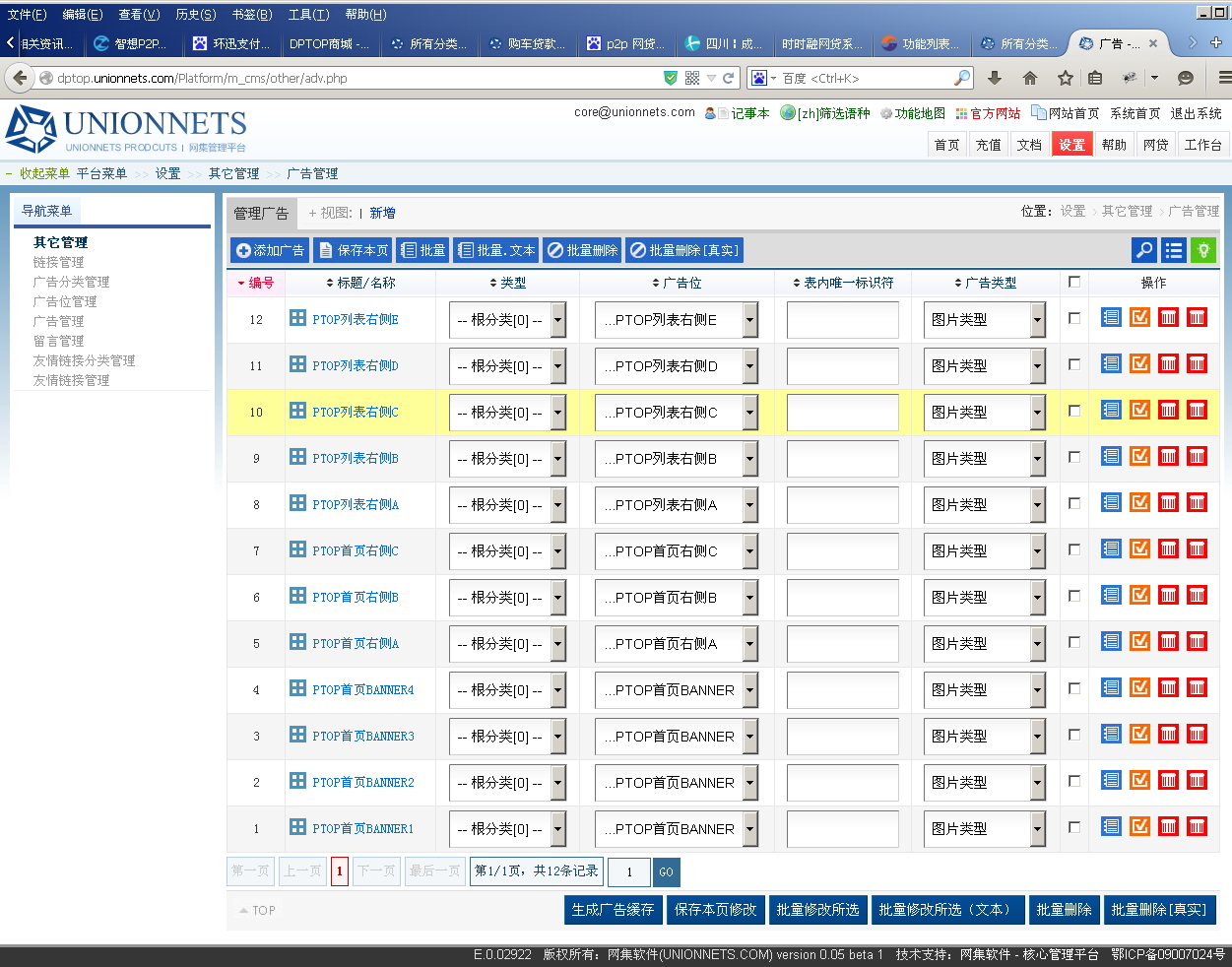Click the 生成广告缓存 button
The height and width of the screenshot is (967, 1232).
613,910
